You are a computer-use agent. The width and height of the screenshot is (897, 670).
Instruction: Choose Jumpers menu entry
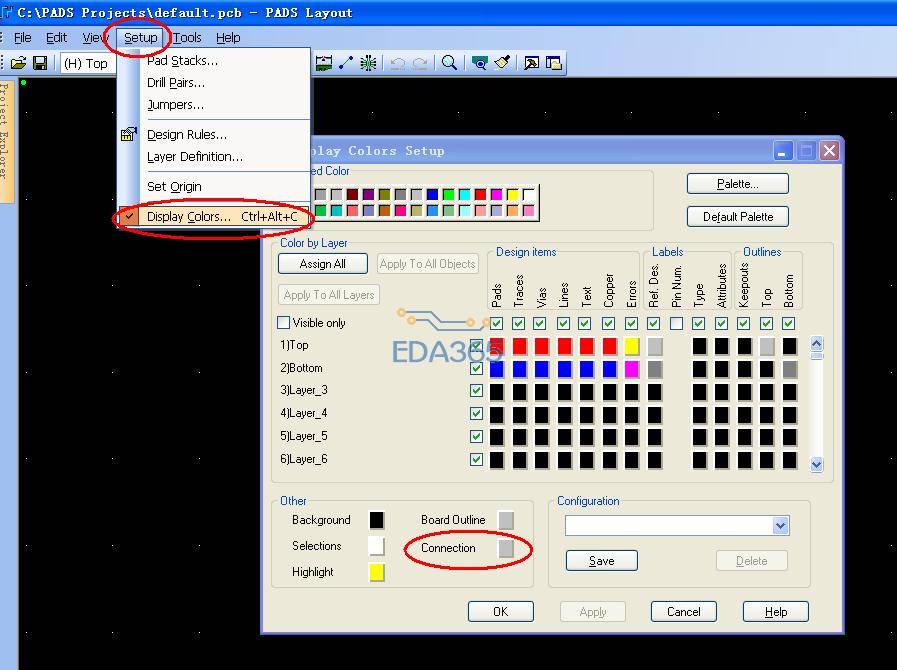pyautogui.click(x=215, y=105)
